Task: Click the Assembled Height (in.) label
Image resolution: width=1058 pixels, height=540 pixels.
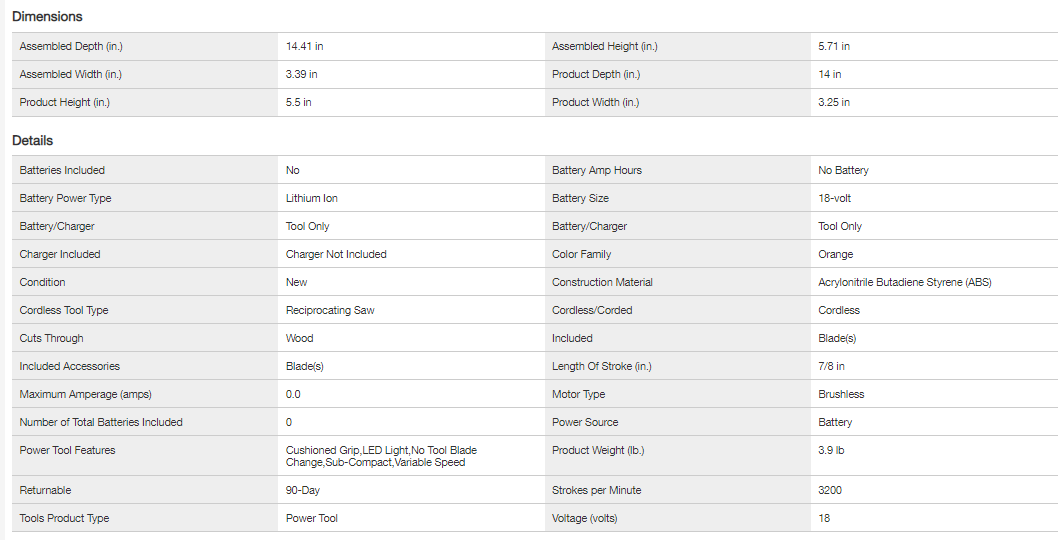Action: 604,46
